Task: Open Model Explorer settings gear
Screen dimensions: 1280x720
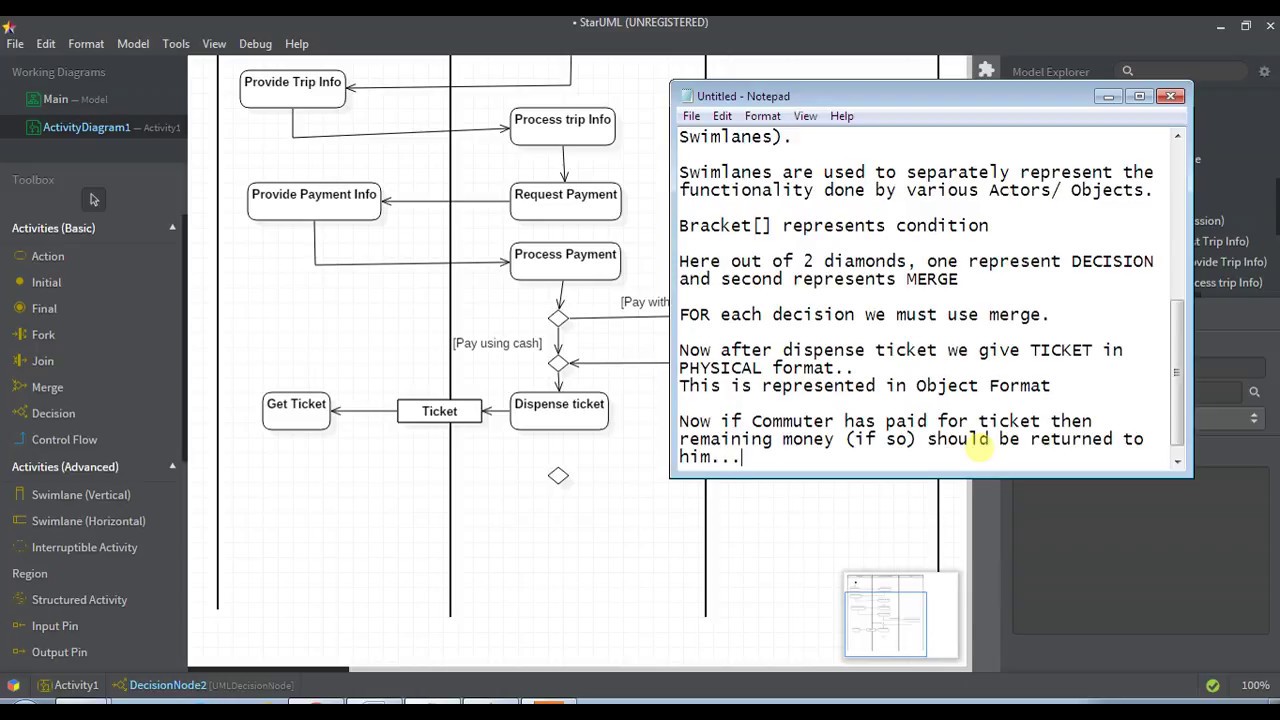Action: coord(1264,71)
